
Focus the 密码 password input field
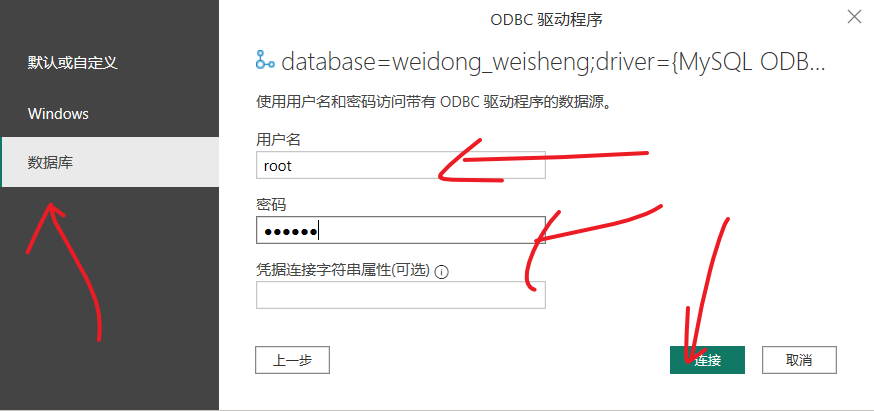[401, 230]
